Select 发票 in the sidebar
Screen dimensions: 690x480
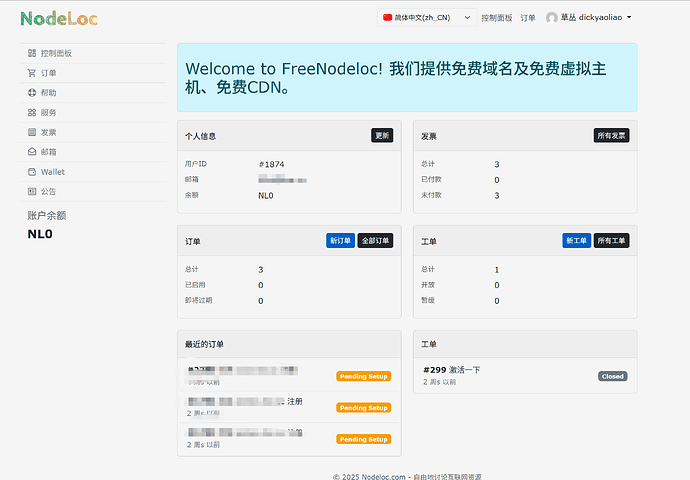(x=92, y=132)
